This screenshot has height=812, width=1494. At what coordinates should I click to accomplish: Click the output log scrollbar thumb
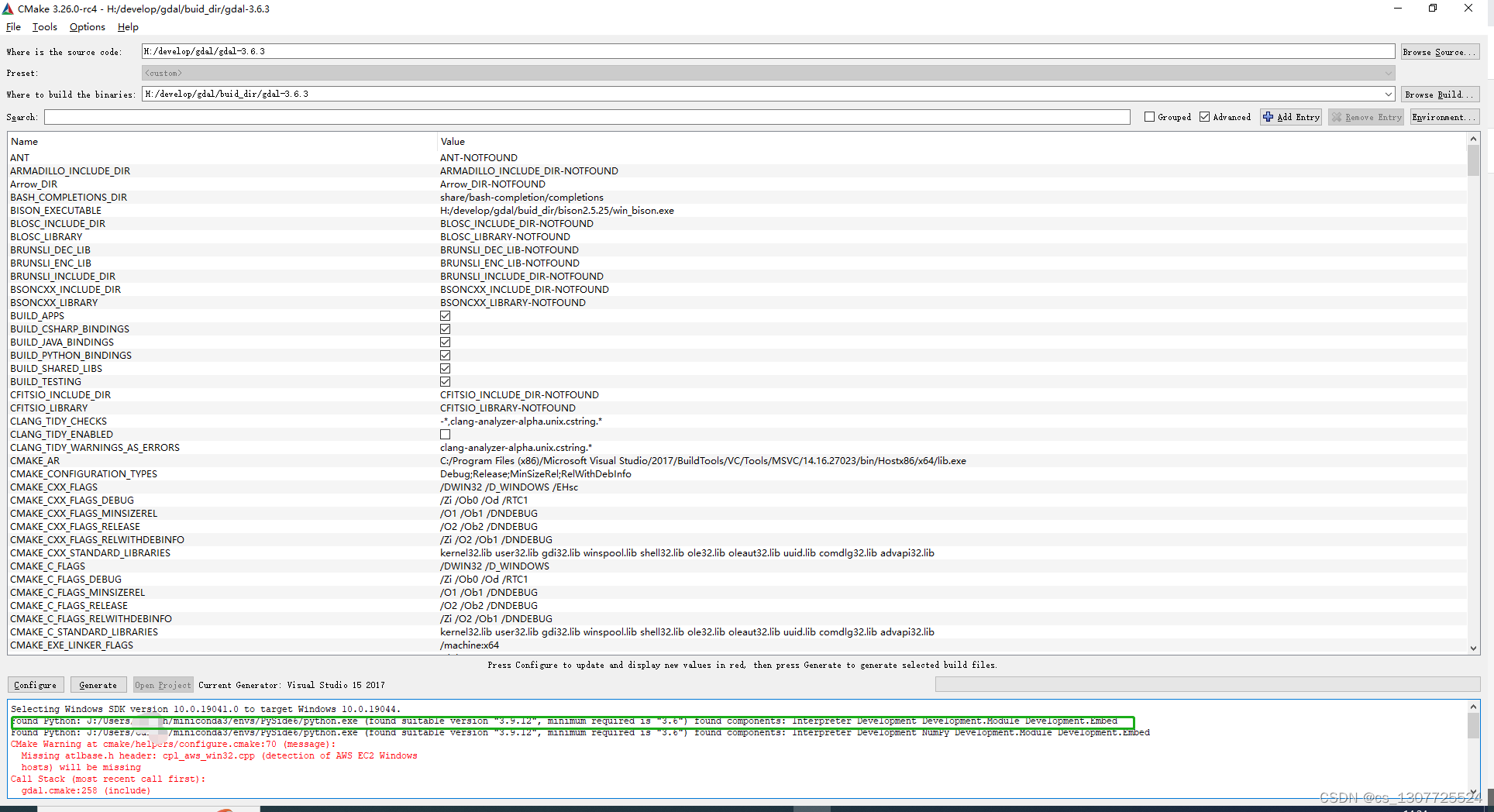1473,725
